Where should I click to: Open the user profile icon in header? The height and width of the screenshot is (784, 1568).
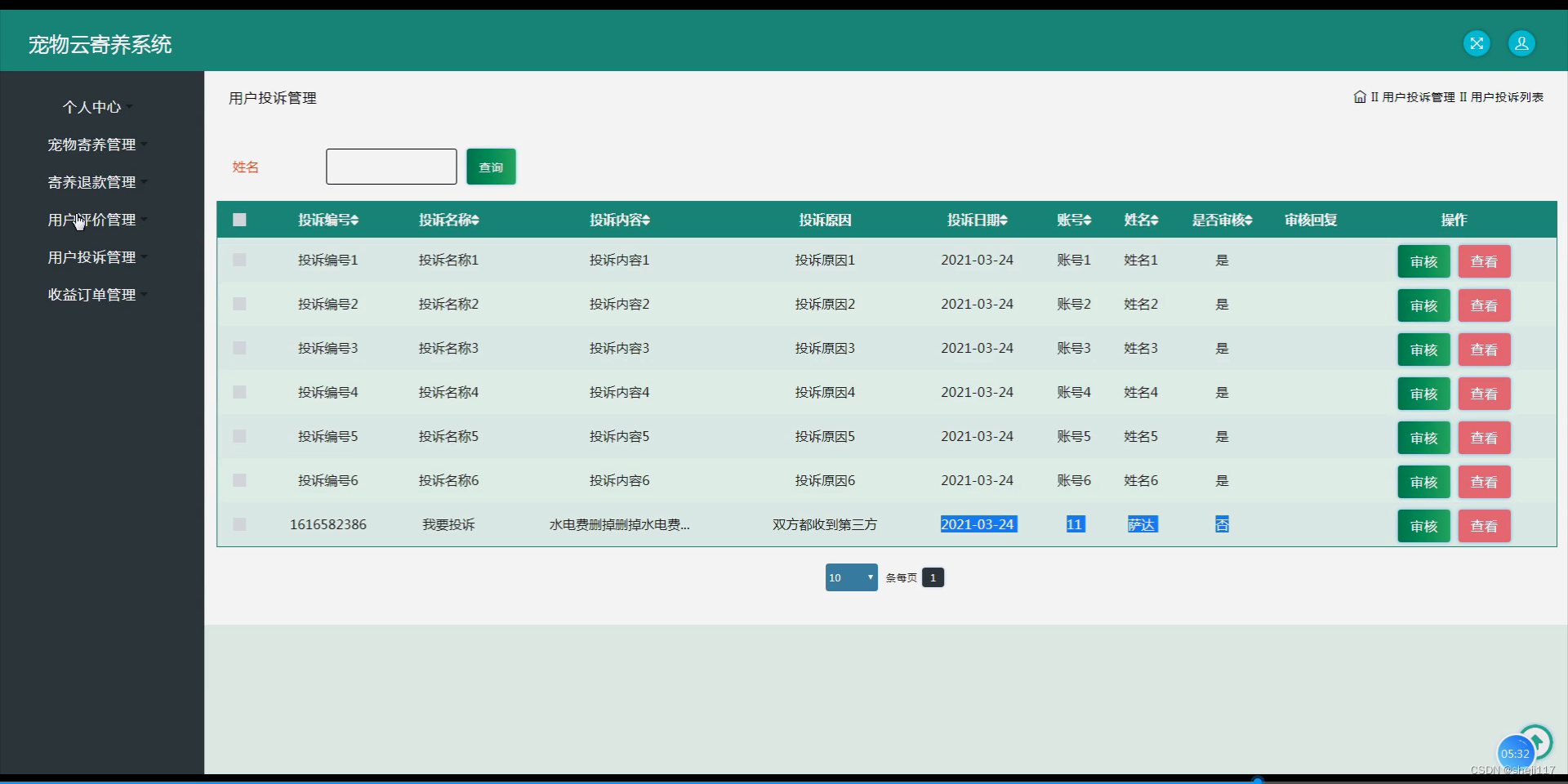point(1521,43)
